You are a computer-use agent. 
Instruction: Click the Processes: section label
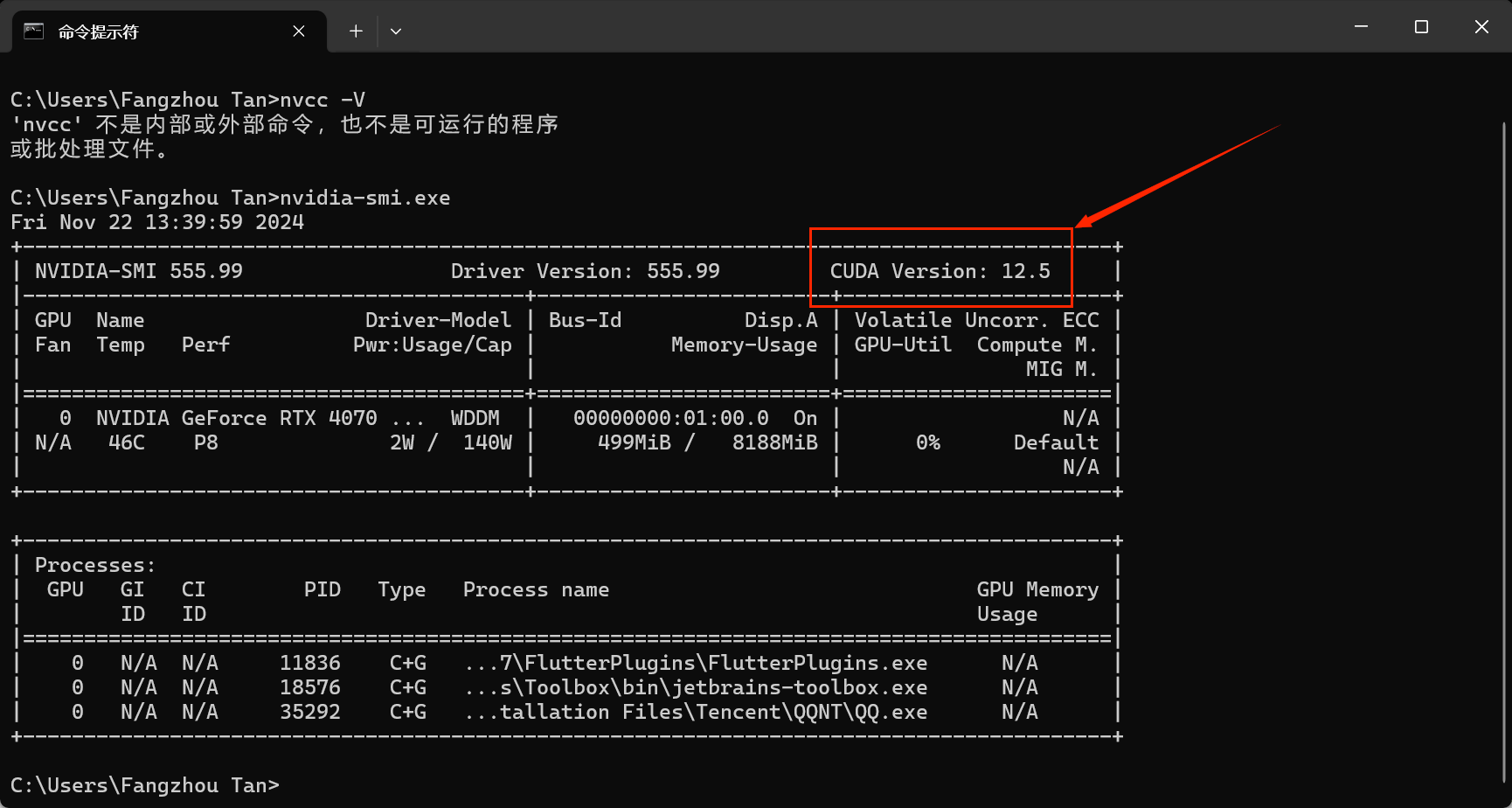pos(95,565)
